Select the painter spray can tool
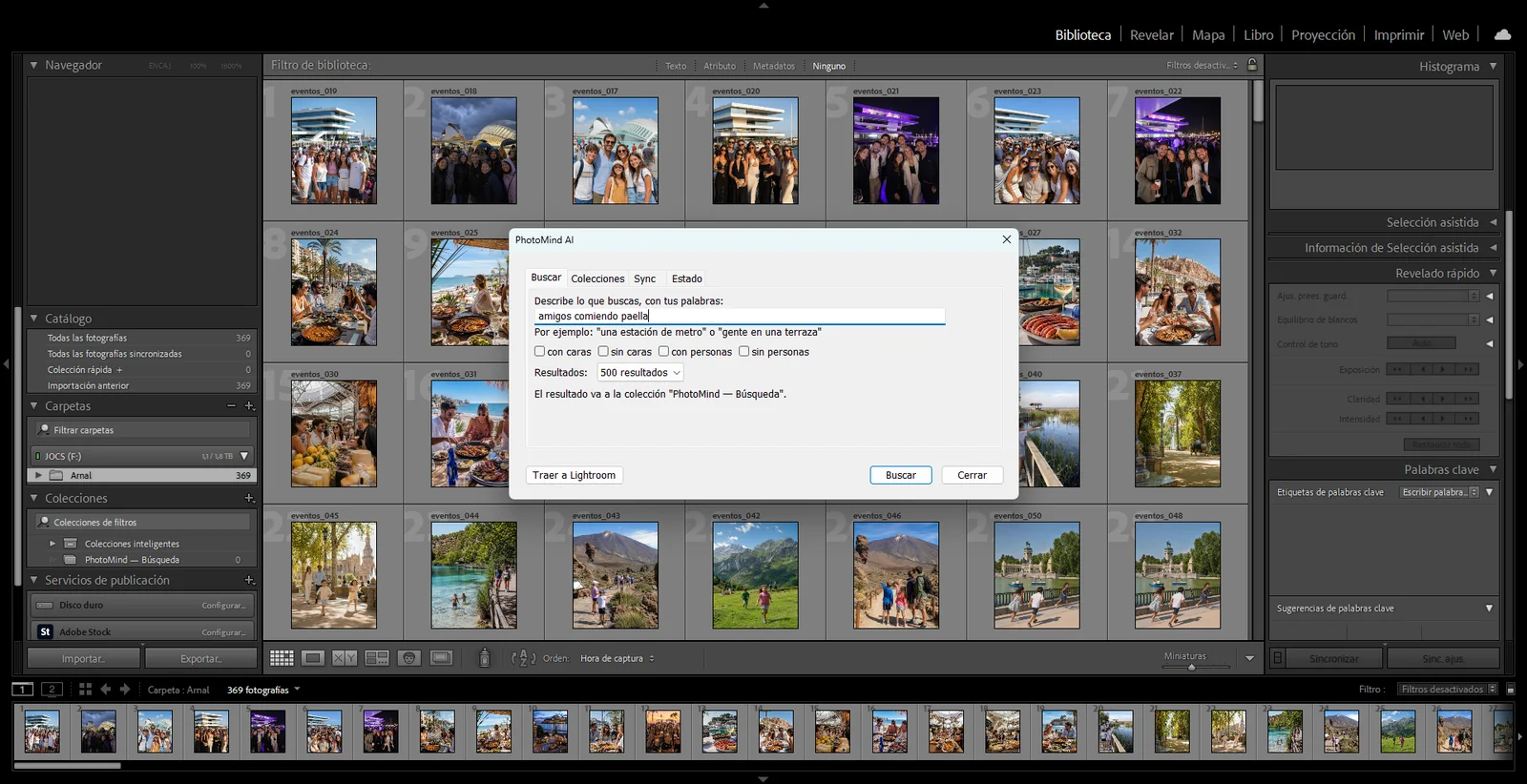 (x=484, y=658)
